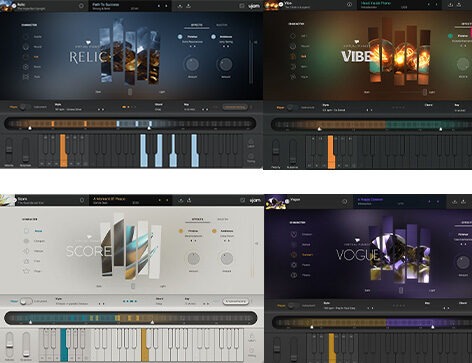This screenshot has width=472, height=363.
Task: Open the tab beside Effects in Score
Action: pyautogui.click(x=223, y=219)
